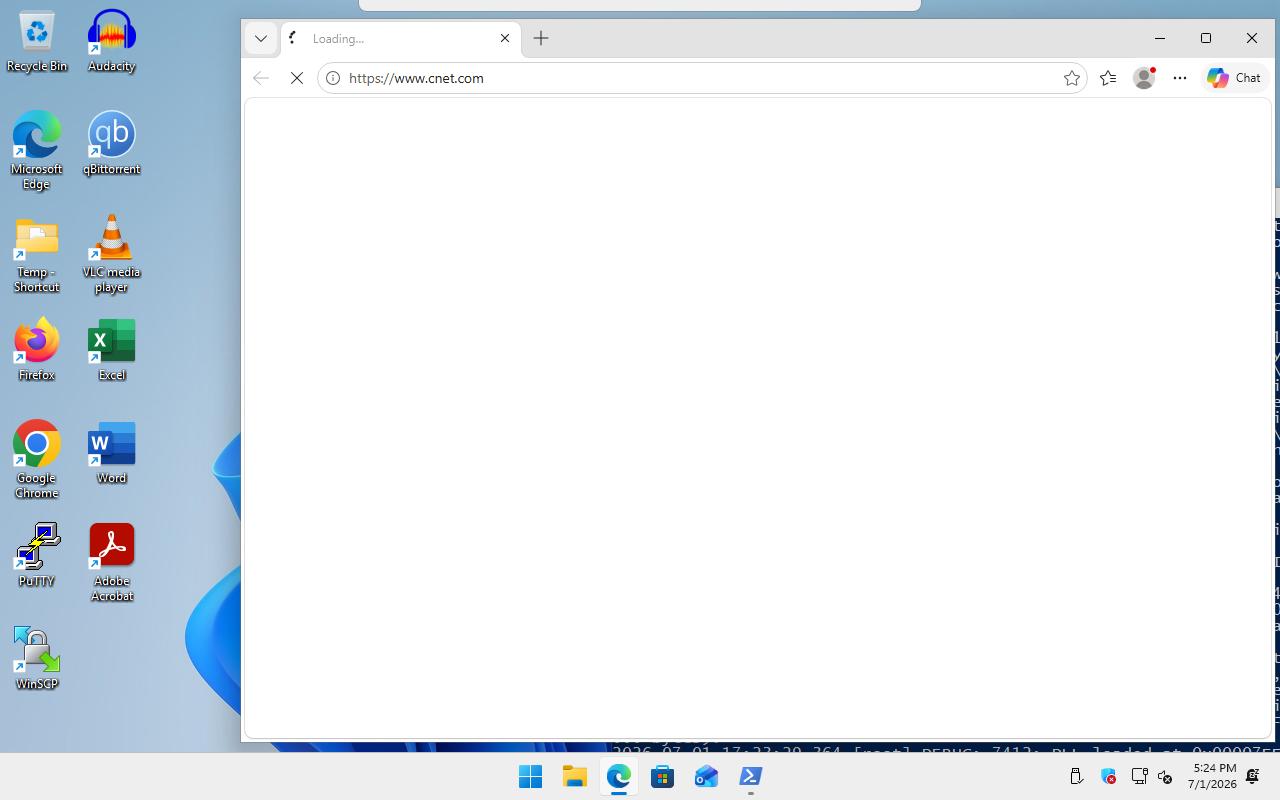Open the Windows Start menu

530,776
